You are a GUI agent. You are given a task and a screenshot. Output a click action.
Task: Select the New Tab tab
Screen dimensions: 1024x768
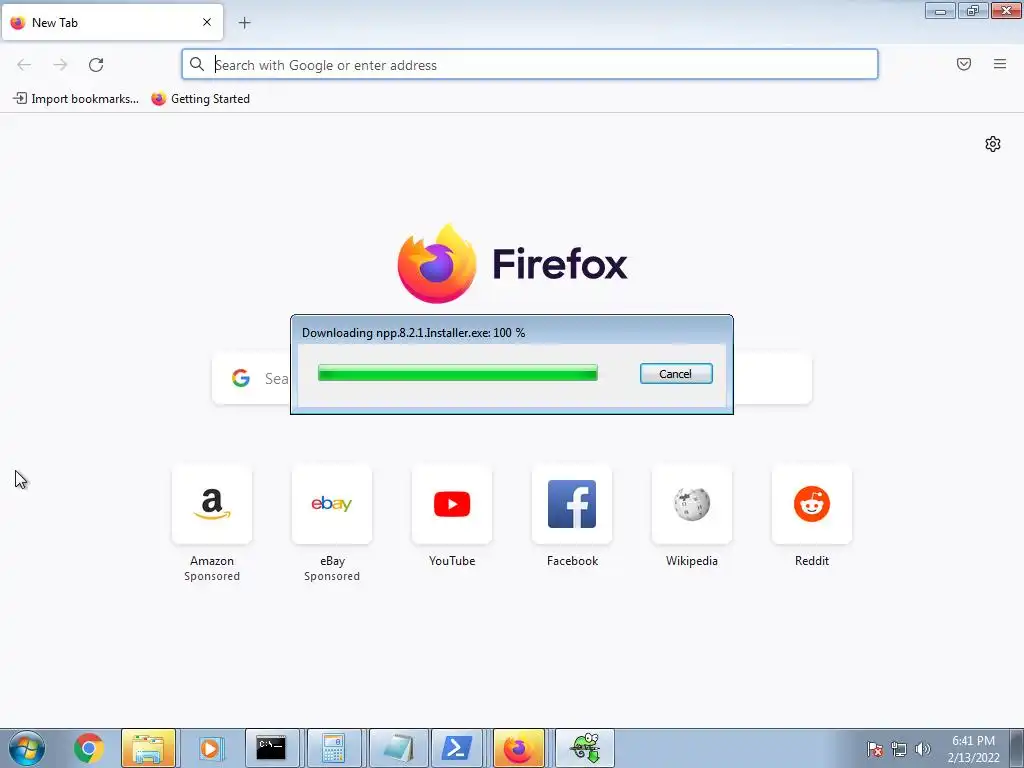112,22
